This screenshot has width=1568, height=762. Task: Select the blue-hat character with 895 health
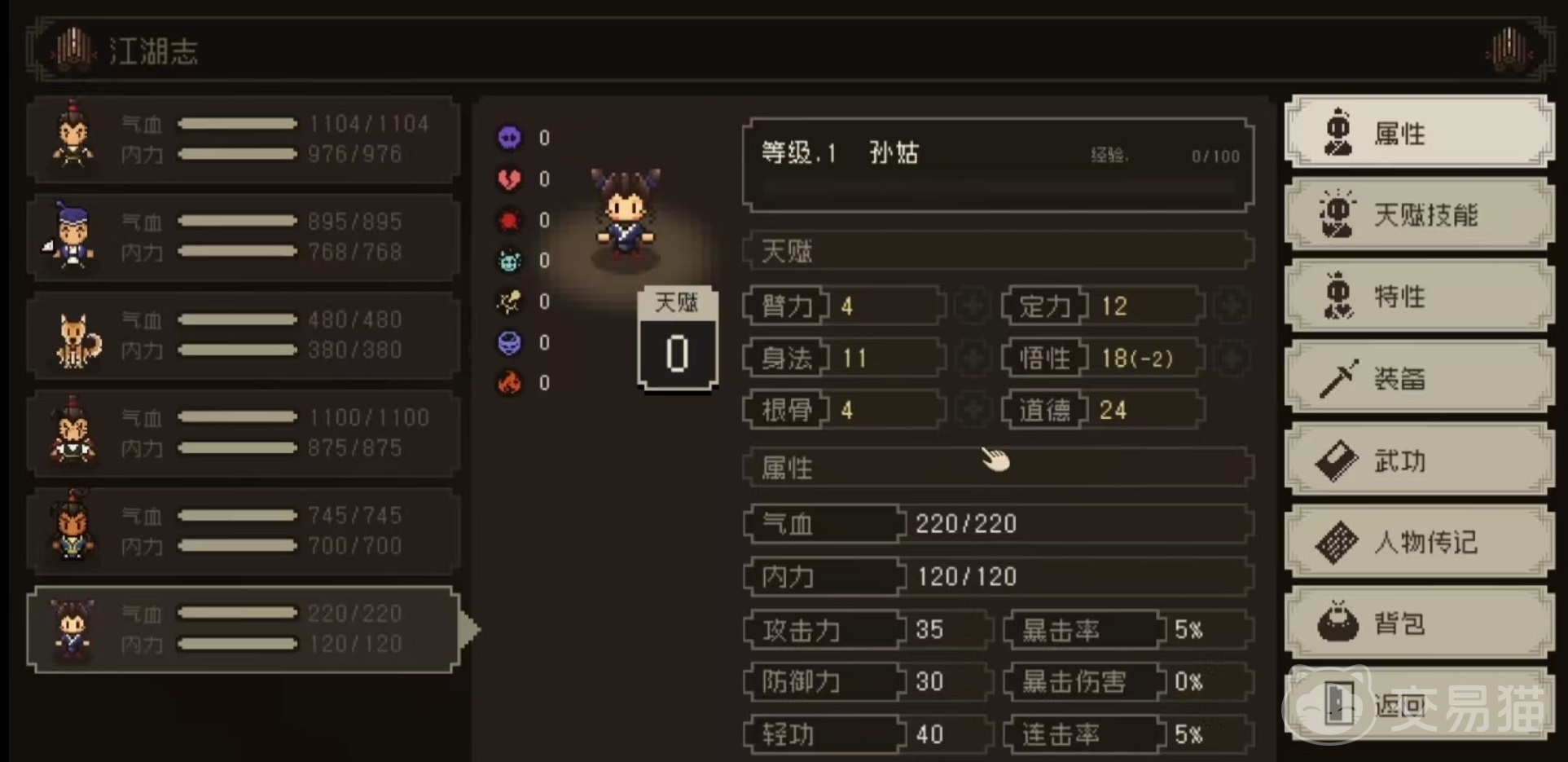coord(244,237)
